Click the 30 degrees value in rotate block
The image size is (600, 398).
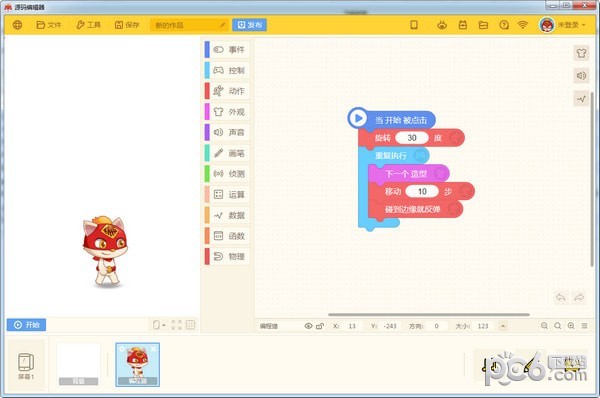pyautogui.click(x=412, y=138)
